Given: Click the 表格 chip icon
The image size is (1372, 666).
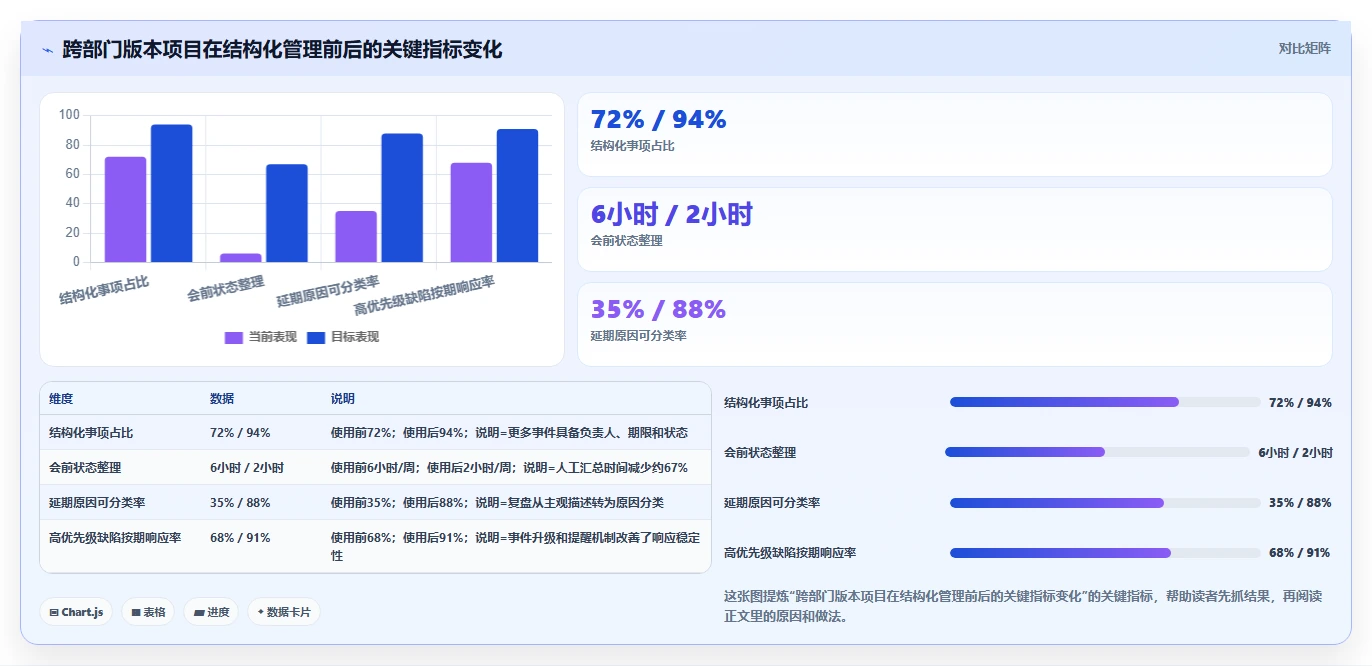Looking at the screenshot, I should coord(136,612).
